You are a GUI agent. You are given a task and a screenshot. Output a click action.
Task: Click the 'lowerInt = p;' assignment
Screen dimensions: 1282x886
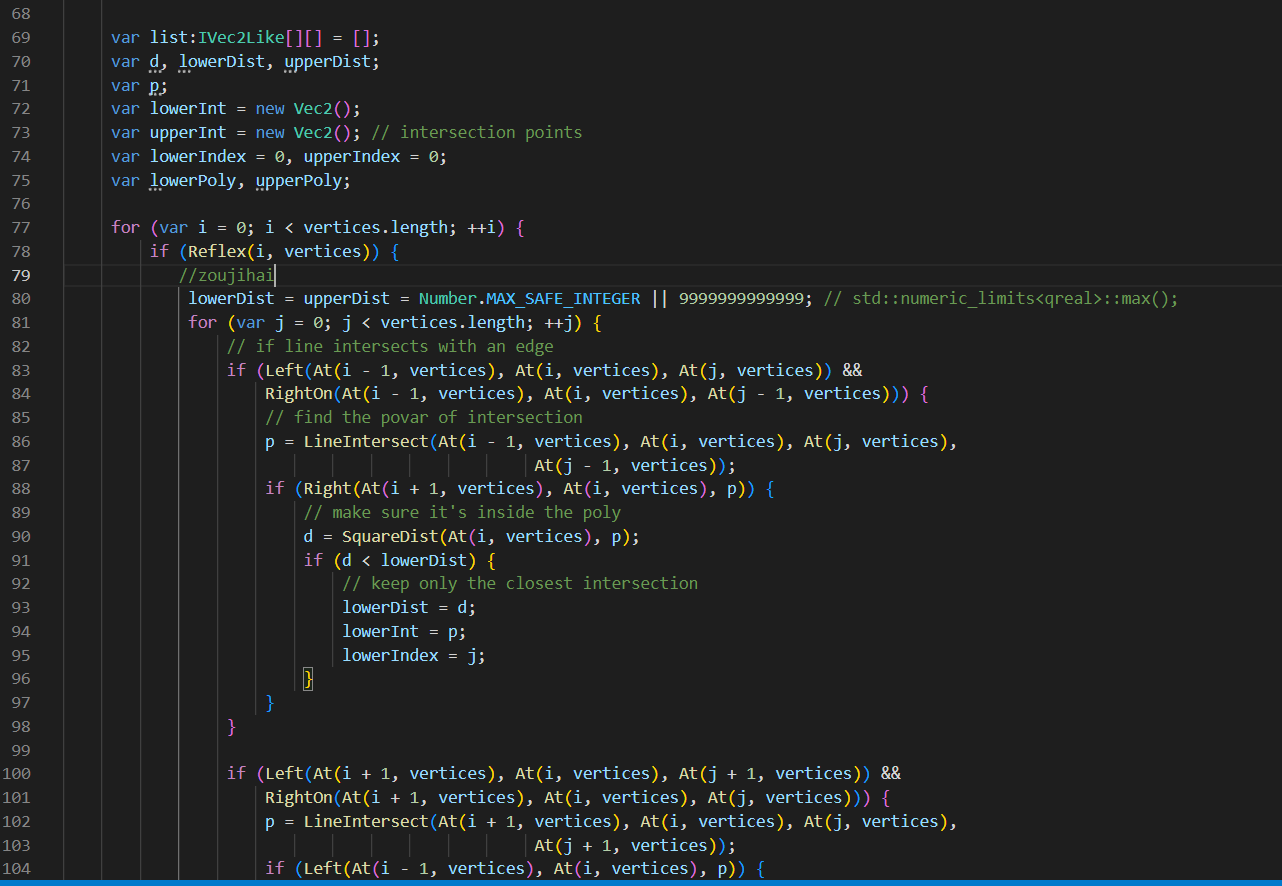click(x=404, y=632)
